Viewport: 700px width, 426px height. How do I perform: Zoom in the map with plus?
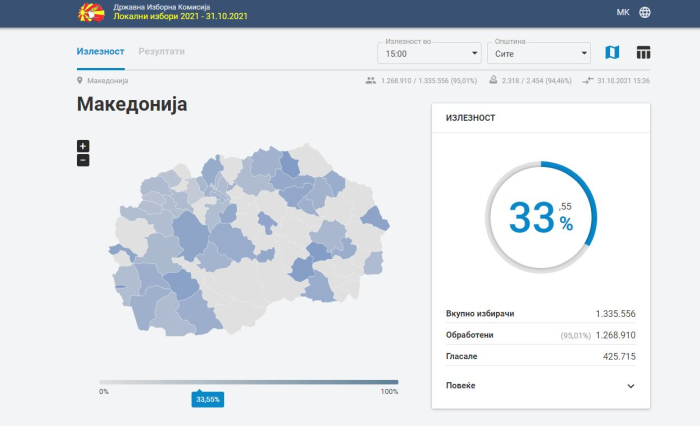click(83, 146)
